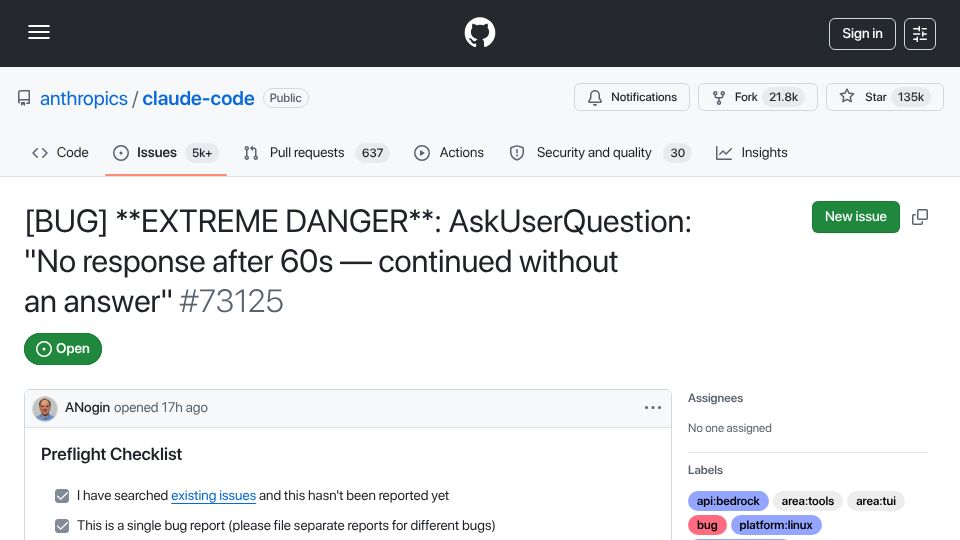Star the claude-code repository

coord(885,97)
